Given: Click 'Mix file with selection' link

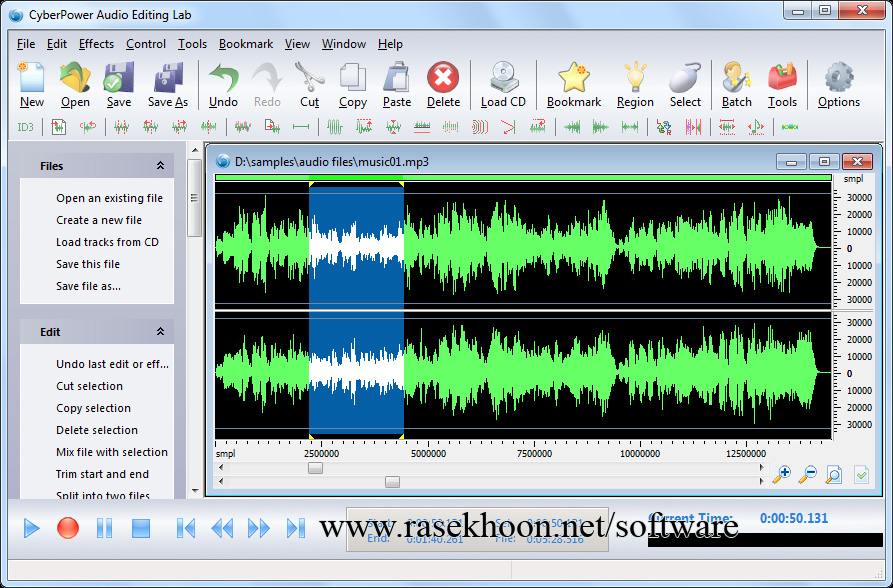Looking at the screenshot, I should click(x=112, y=452).
